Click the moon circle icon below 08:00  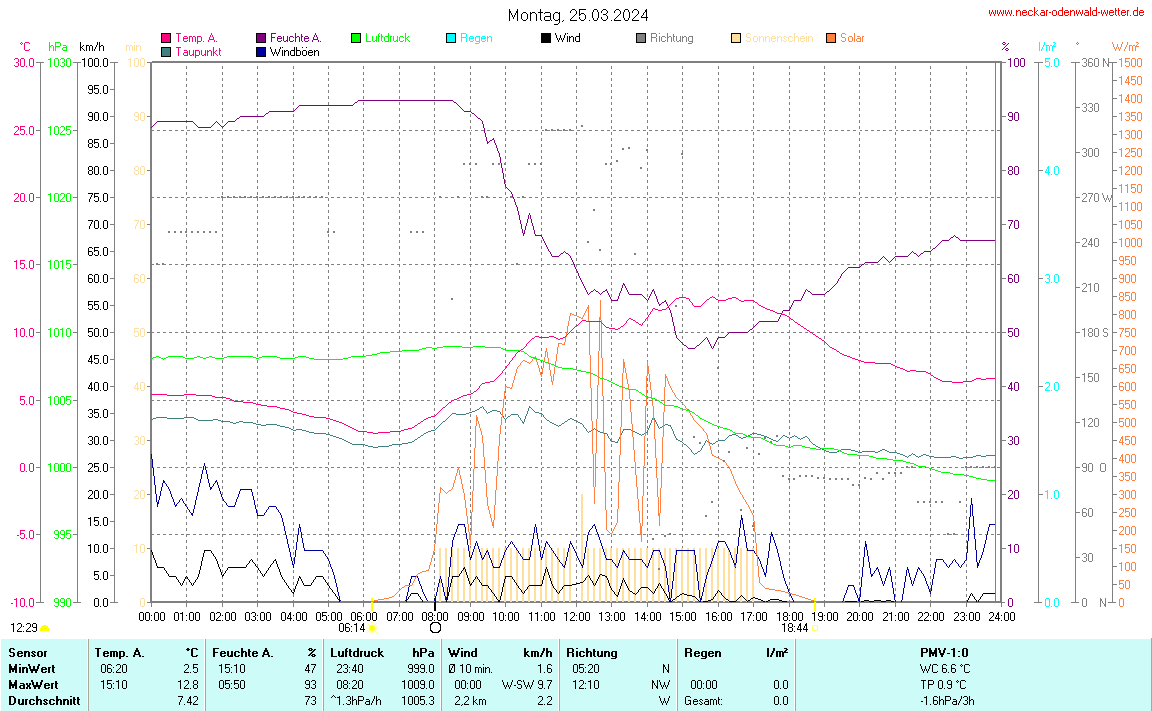435,628
